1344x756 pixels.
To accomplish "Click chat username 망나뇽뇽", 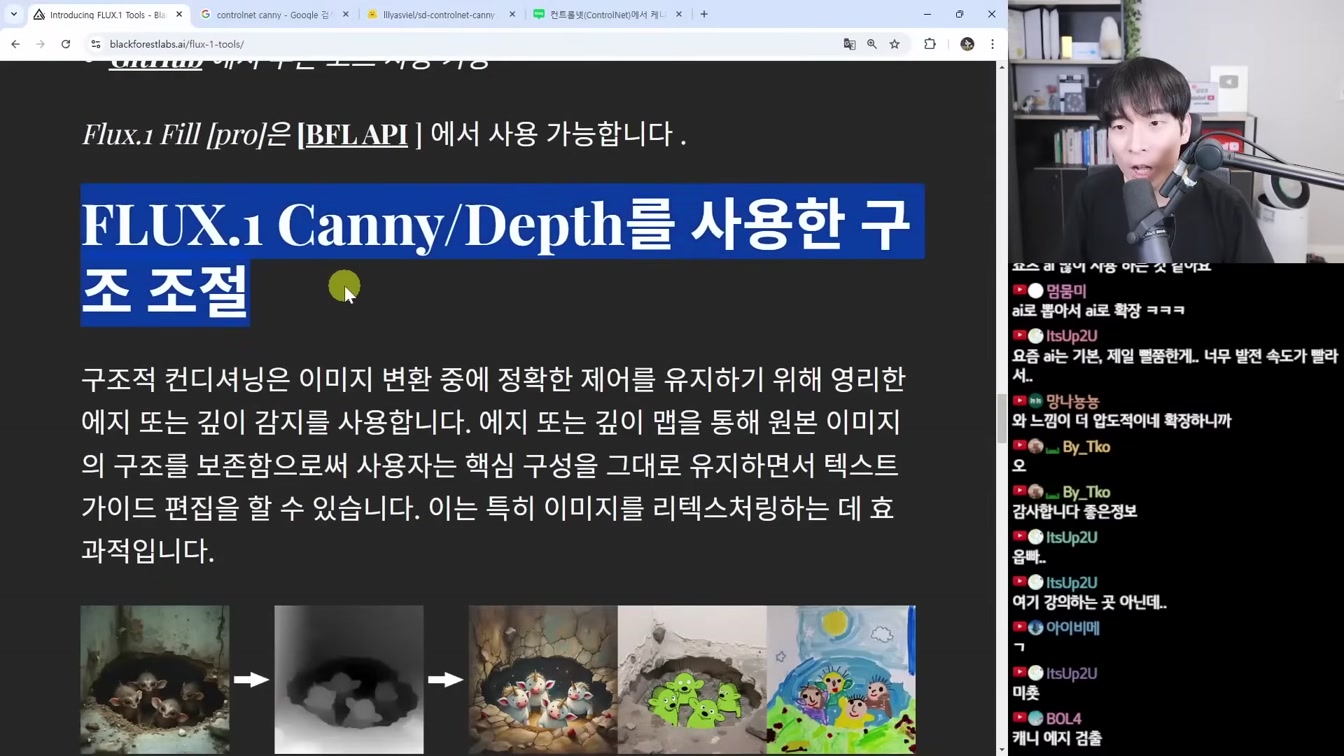I will click(x=1072, y=401).
